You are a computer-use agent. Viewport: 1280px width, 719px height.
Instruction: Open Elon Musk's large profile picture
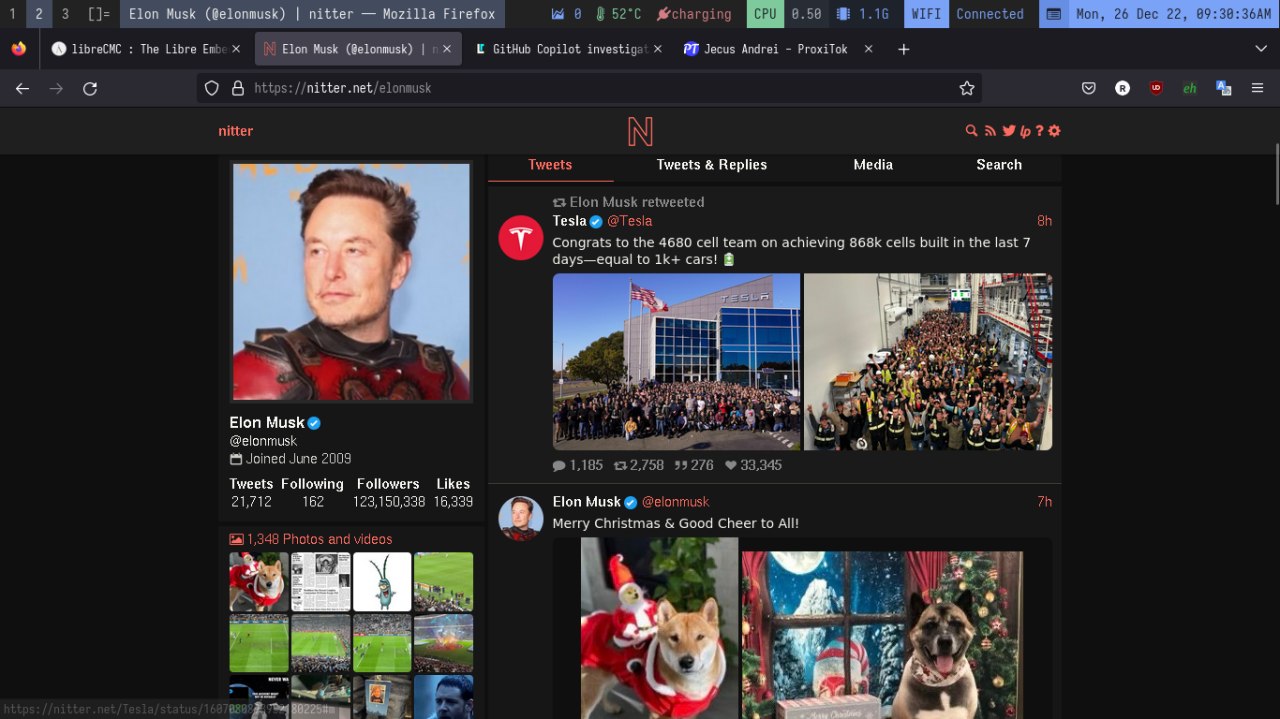[351, 282]
